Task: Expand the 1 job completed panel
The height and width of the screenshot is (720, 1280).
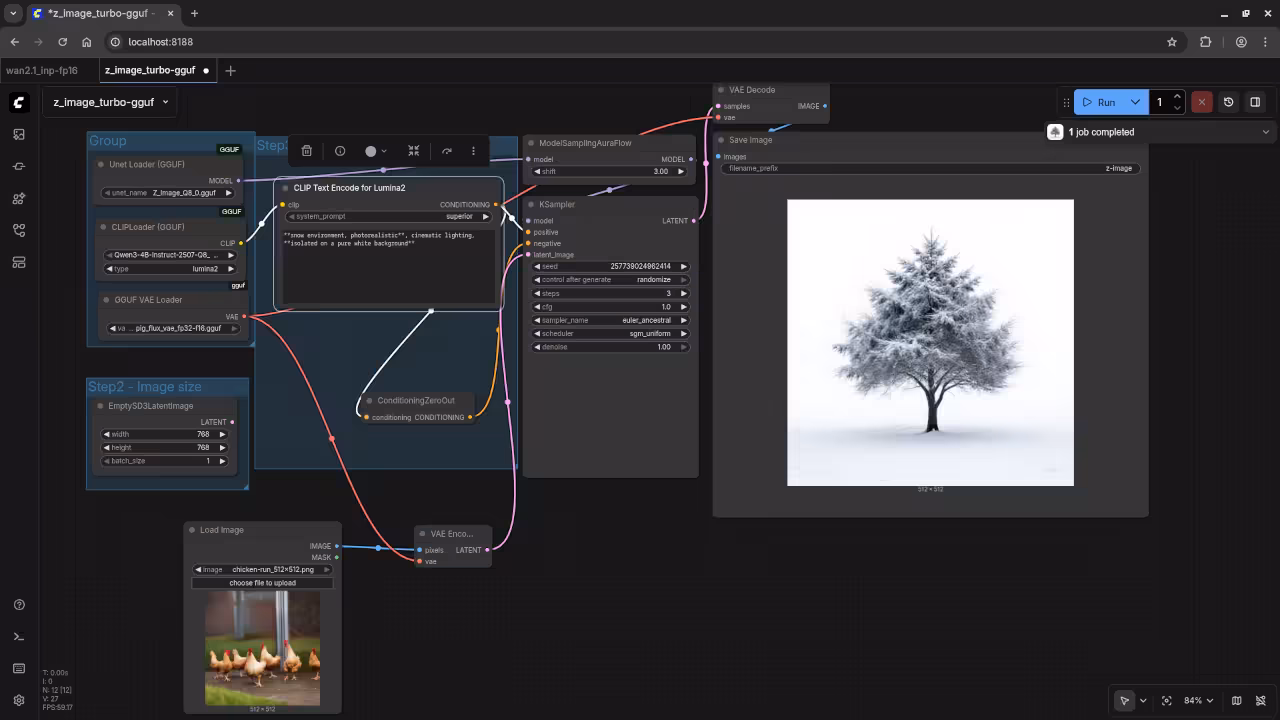Action: pos(1265,132)
